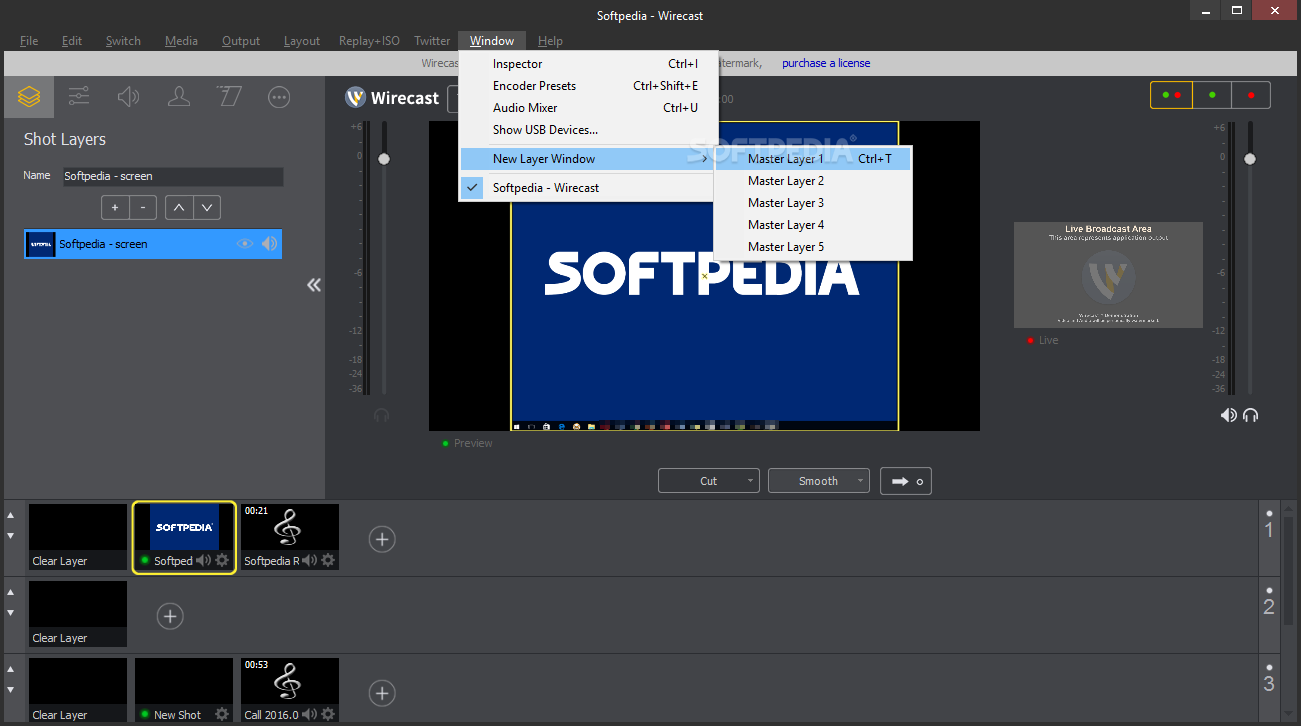Open settings gear on New Shot
1301x726 pixels.
(222, 714)
